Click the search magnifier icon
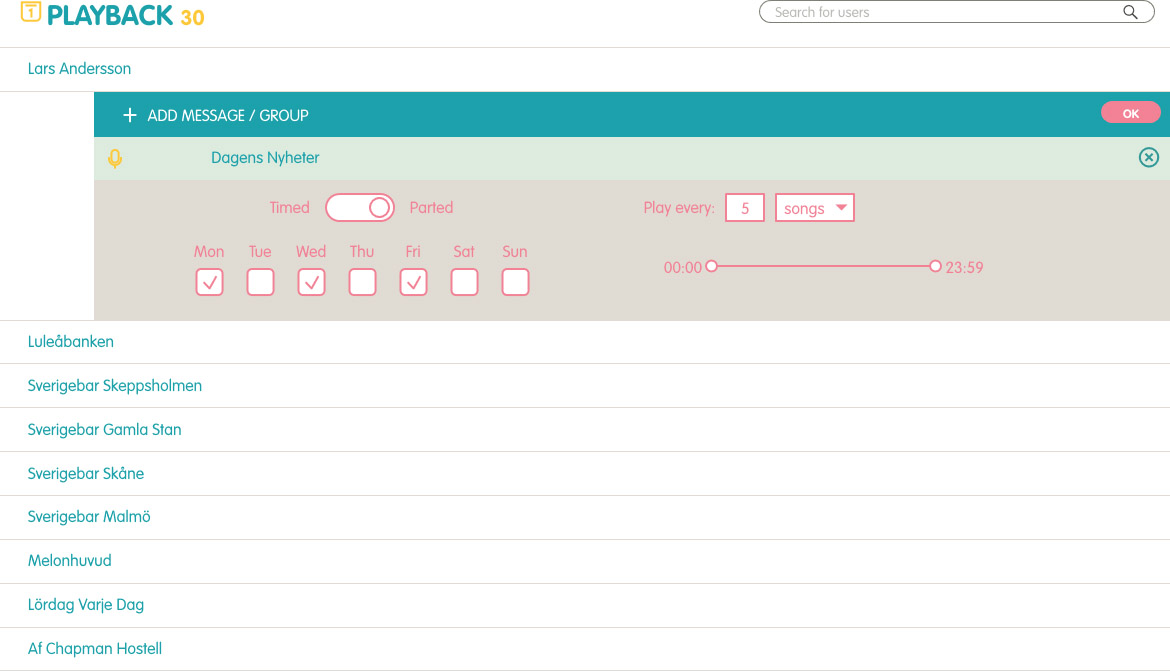The width and height of the screenshot is (1170, 671). [1130, 12]
